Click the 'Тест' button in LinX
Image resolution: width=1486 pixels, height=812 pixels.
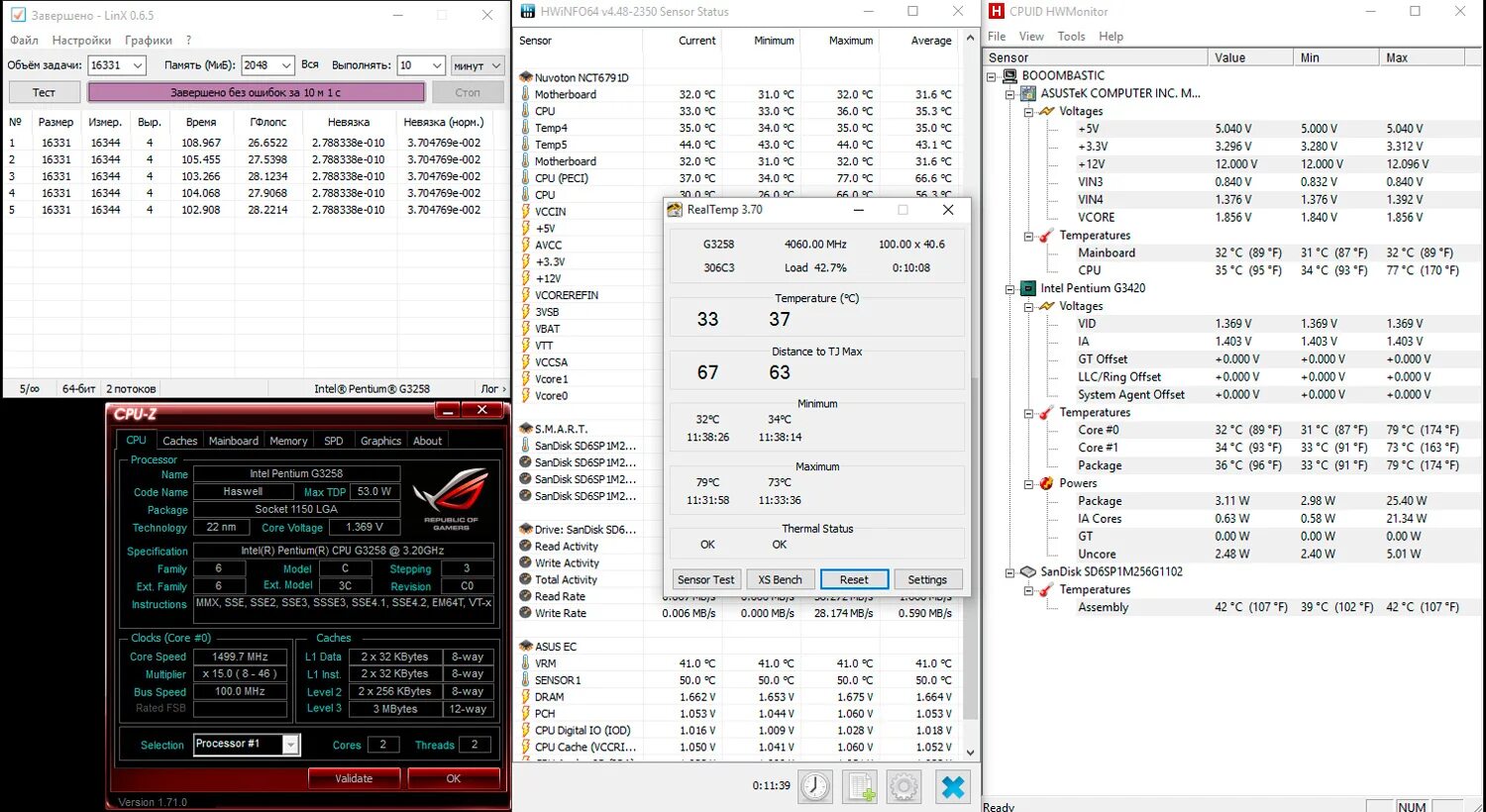click(44, 92)
